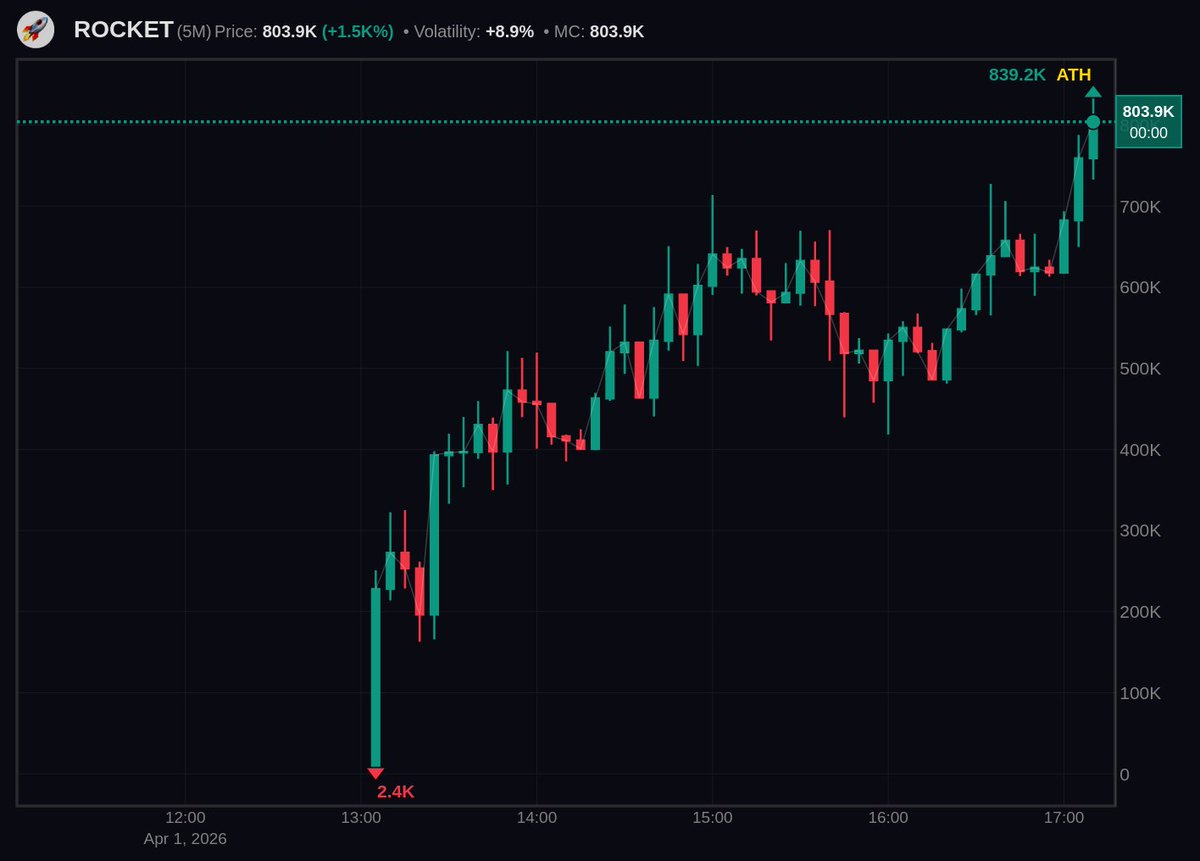Click the 500K price axis label
This screenshot has height=861, width=1200.
(x=1141, y=369)
